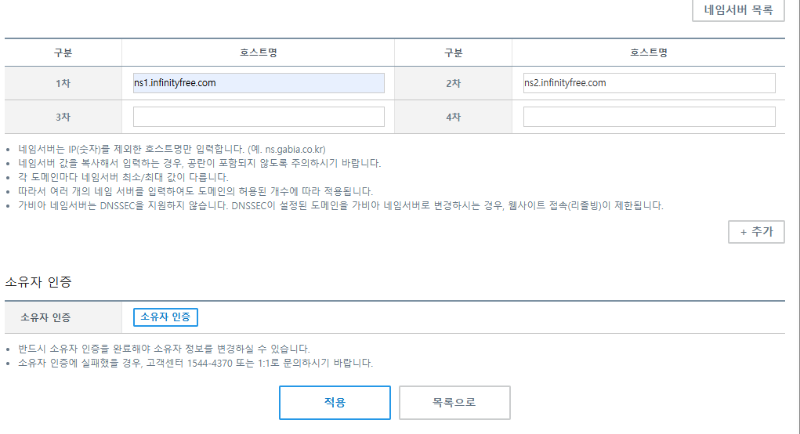Click the note mentioning ns.gabia.co.kr example

[x=171, y=149]
